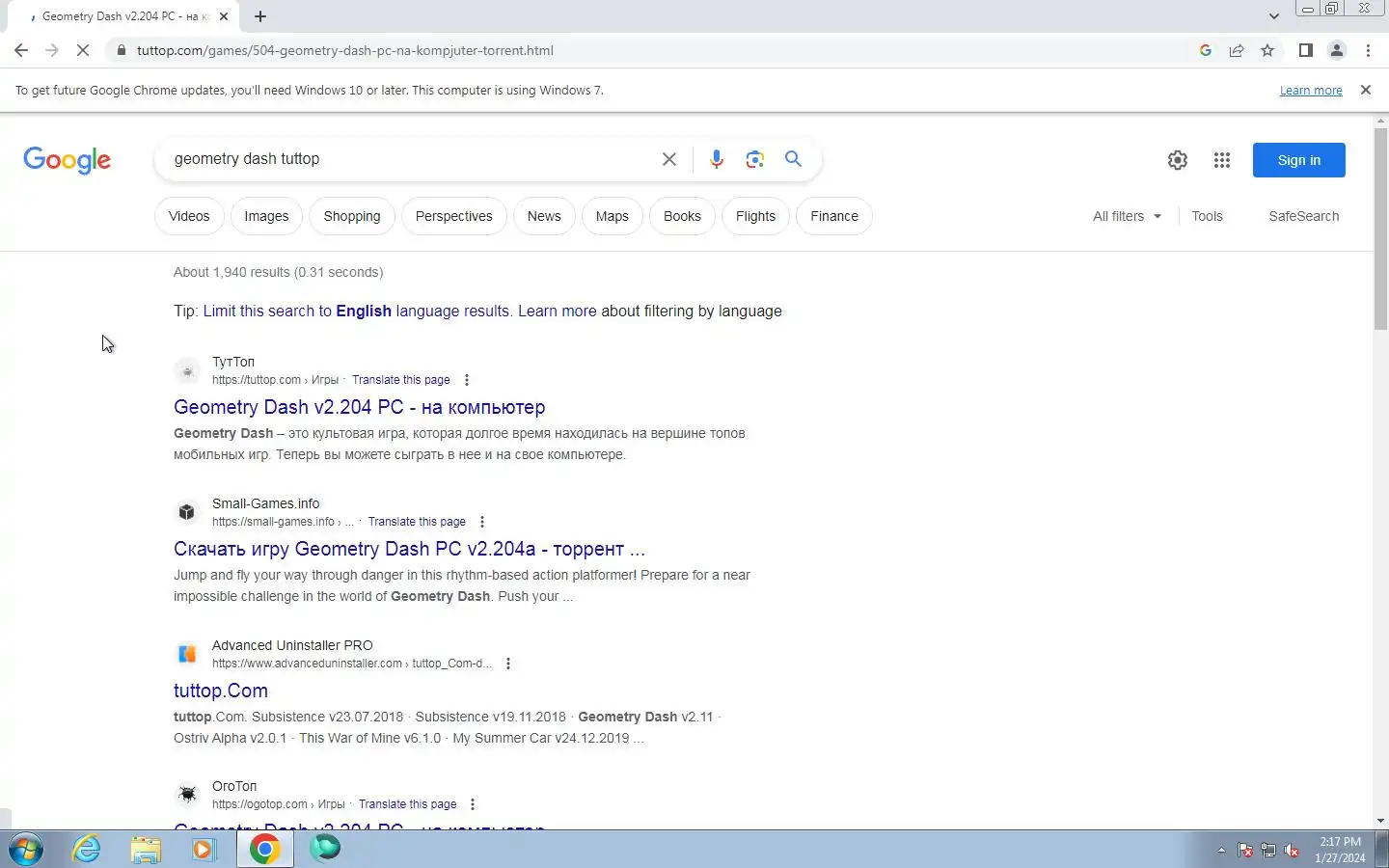
Task: Open a new browser tab
Action: pos(260,16)
